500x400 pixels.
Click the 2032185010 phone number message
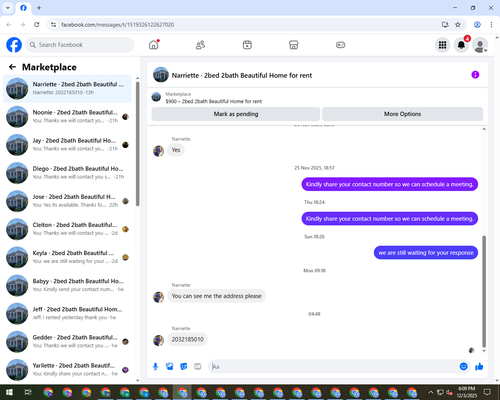(187, 339)
